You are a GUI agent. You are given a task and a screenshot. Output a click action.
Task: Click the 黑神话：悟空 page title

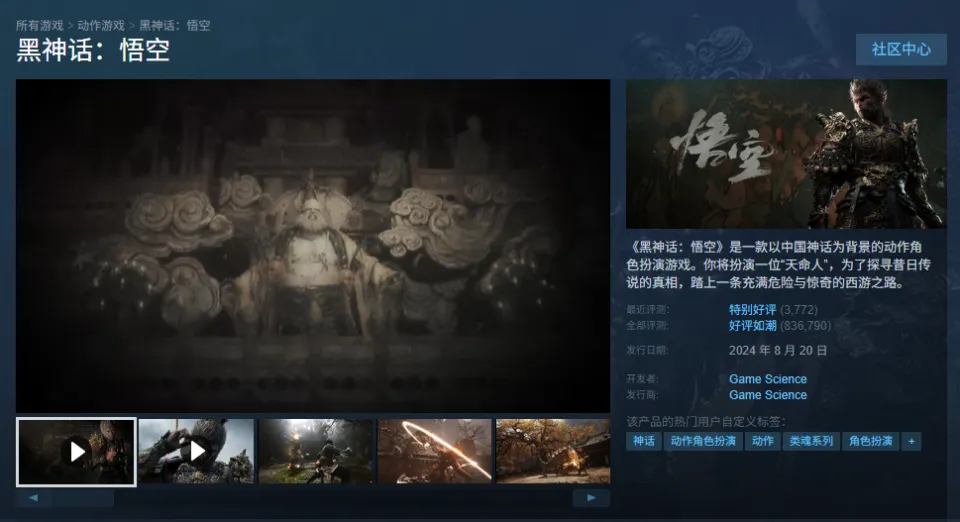[x=93, y=50]
